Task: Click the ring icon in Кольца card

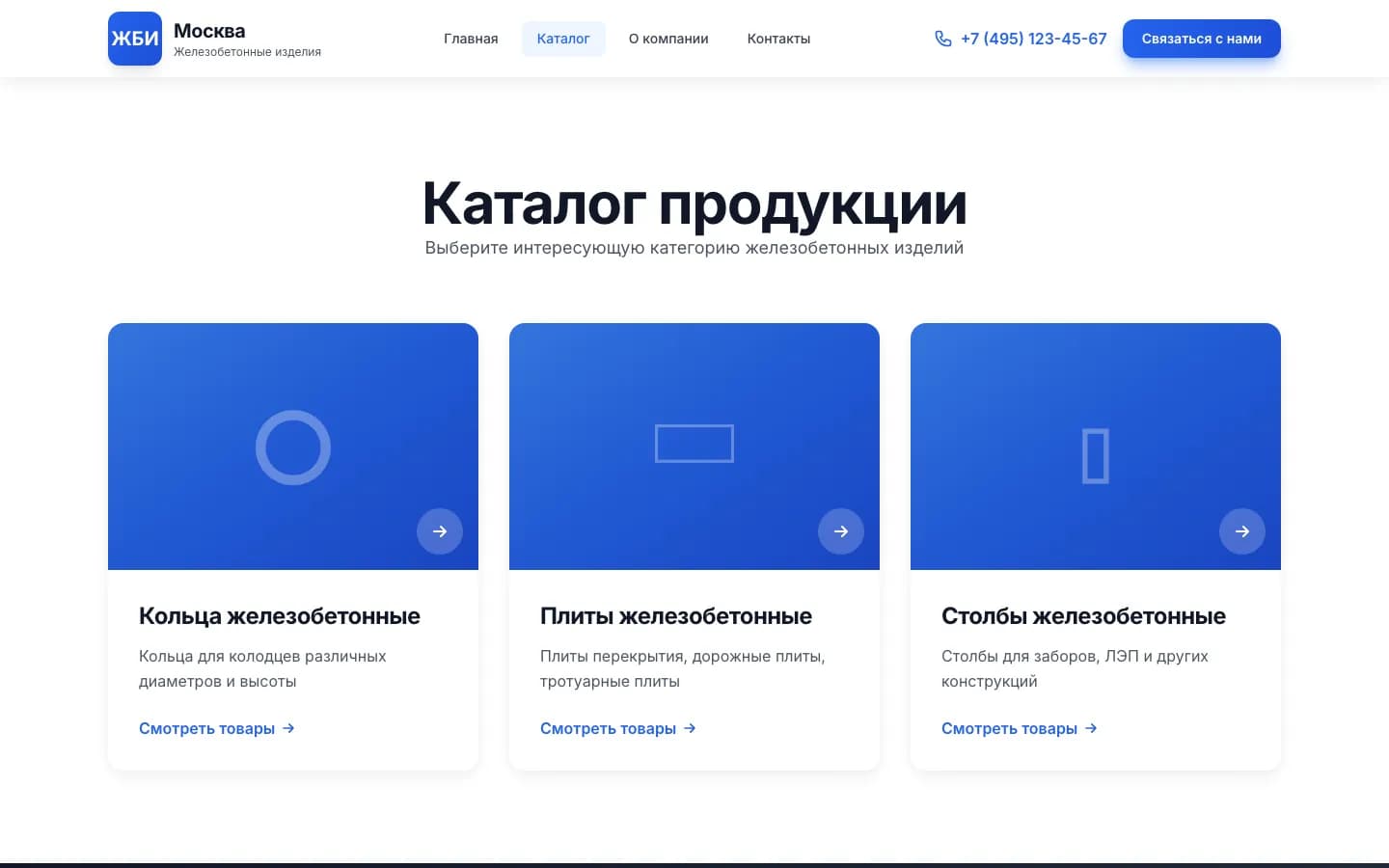Action: pos(293,448)
